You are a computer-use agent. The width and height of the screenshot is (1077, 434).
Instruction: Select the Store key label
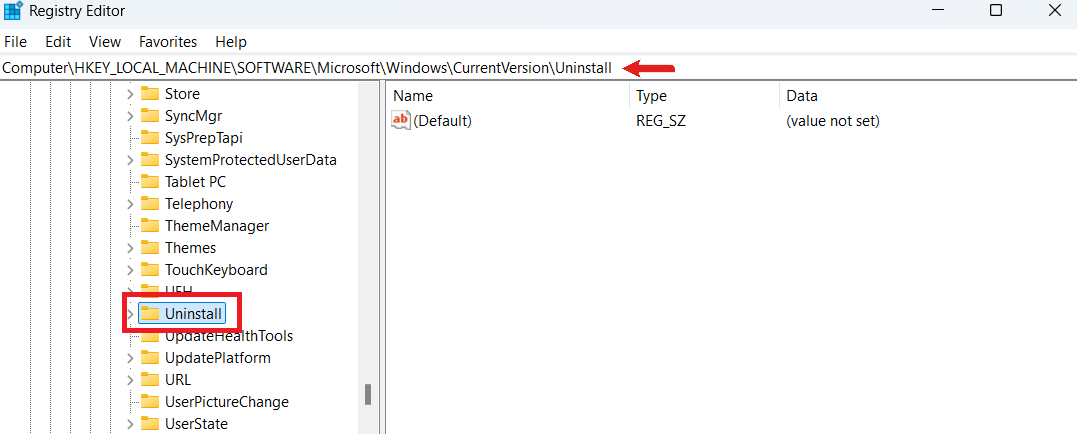pyautogui.click(x=182, y=93)
